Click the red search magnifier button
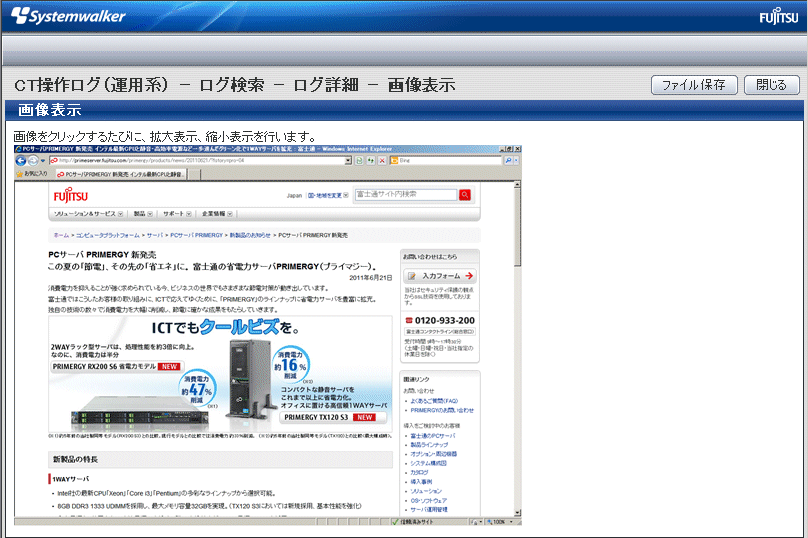The height and width of the screenshot is (538, 808). pos(464,195)
